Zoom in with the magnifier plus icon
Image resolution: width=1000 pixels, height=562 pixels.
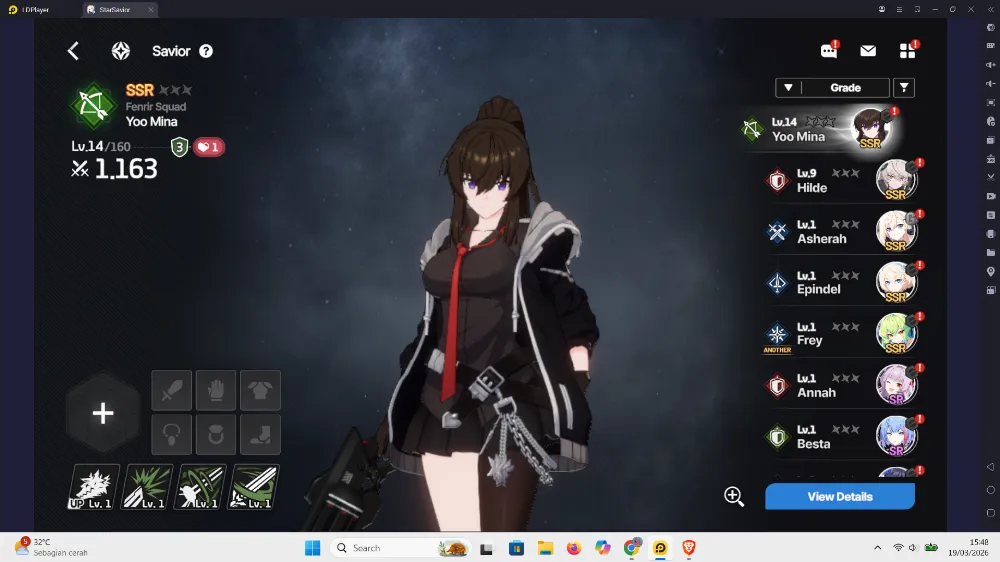tap(734, 496)
